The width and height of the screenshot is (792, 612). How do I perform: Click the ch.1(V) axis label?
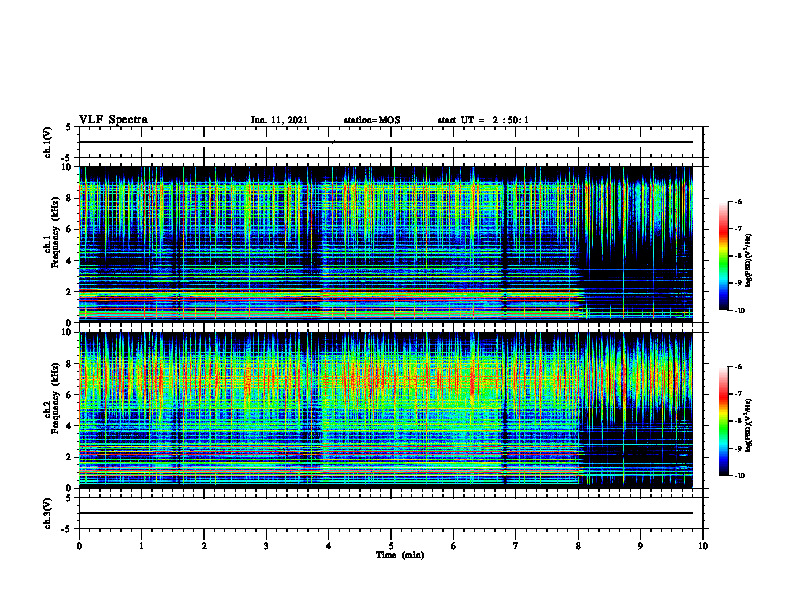tap(48, 142)
